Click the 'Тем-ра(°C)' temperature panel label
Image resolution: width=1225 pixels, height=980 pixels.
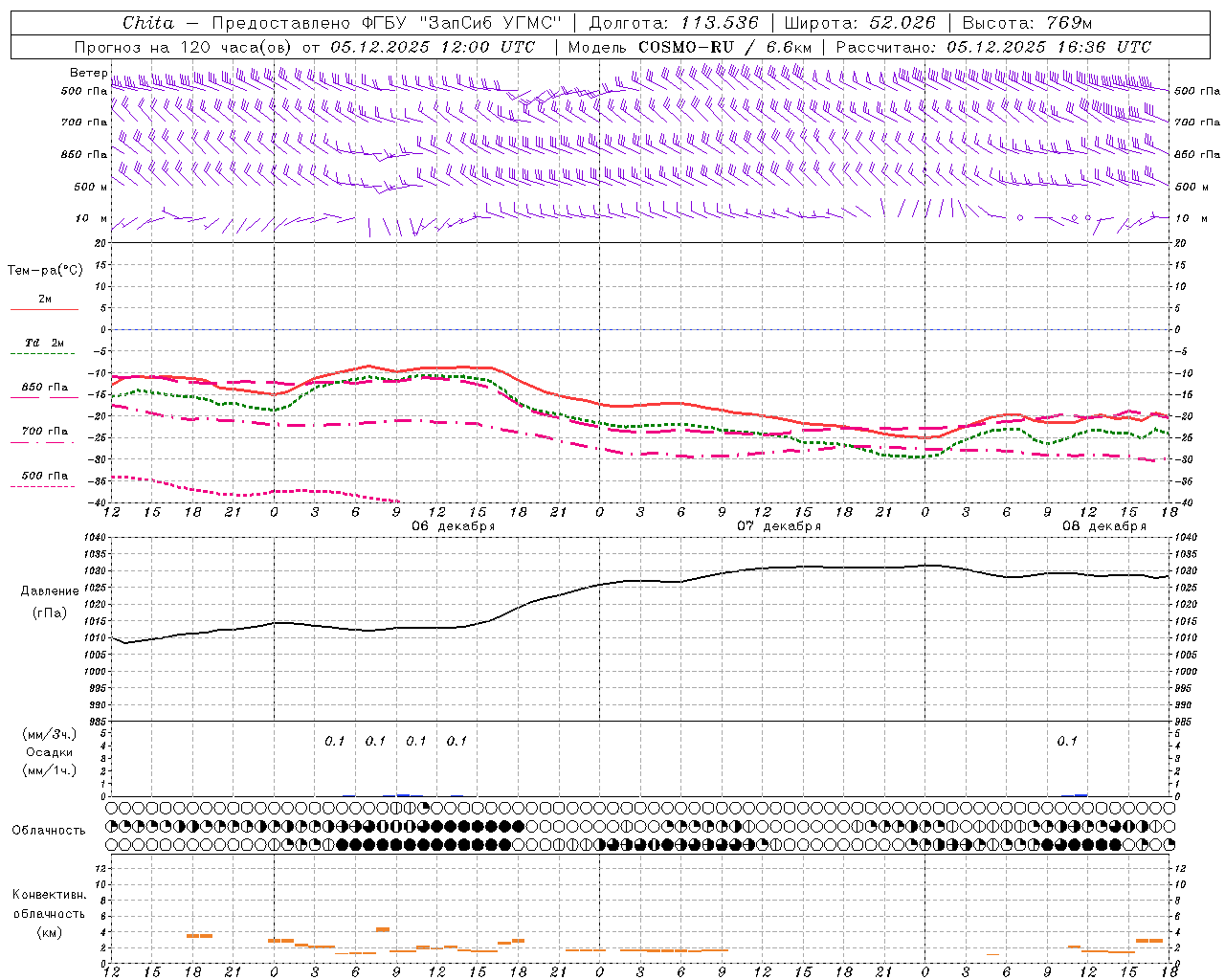pos(45,271)
